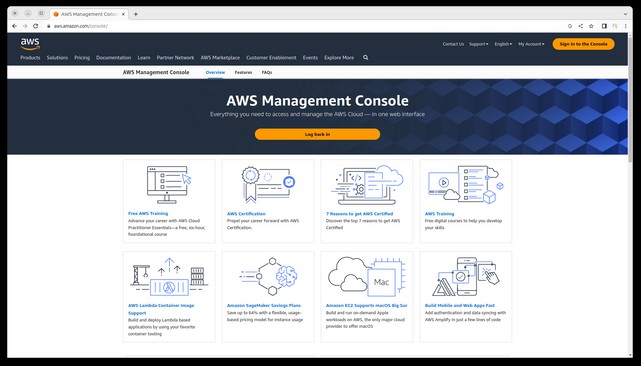641x366 pixels.
Task: Click the Amazon EC2 macOS illustration thumbnail
Action: tap(367, 277)
